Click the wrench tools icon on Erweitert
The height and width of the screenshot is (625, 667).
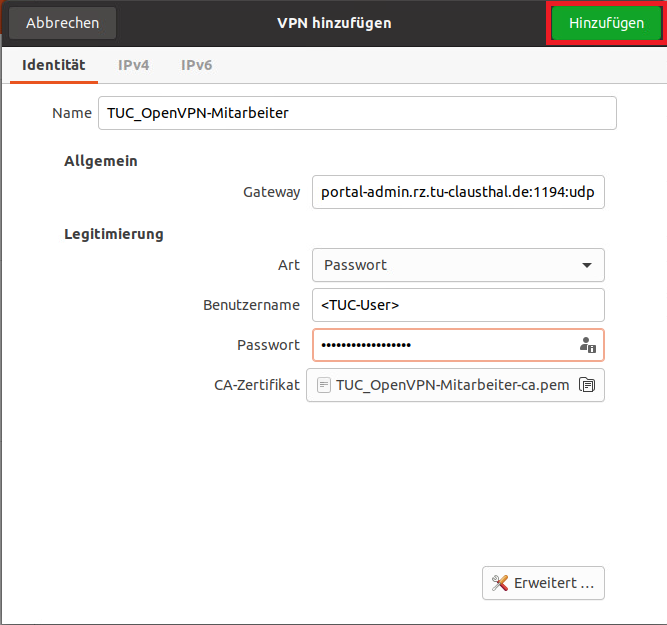click(x=500, y=583)
